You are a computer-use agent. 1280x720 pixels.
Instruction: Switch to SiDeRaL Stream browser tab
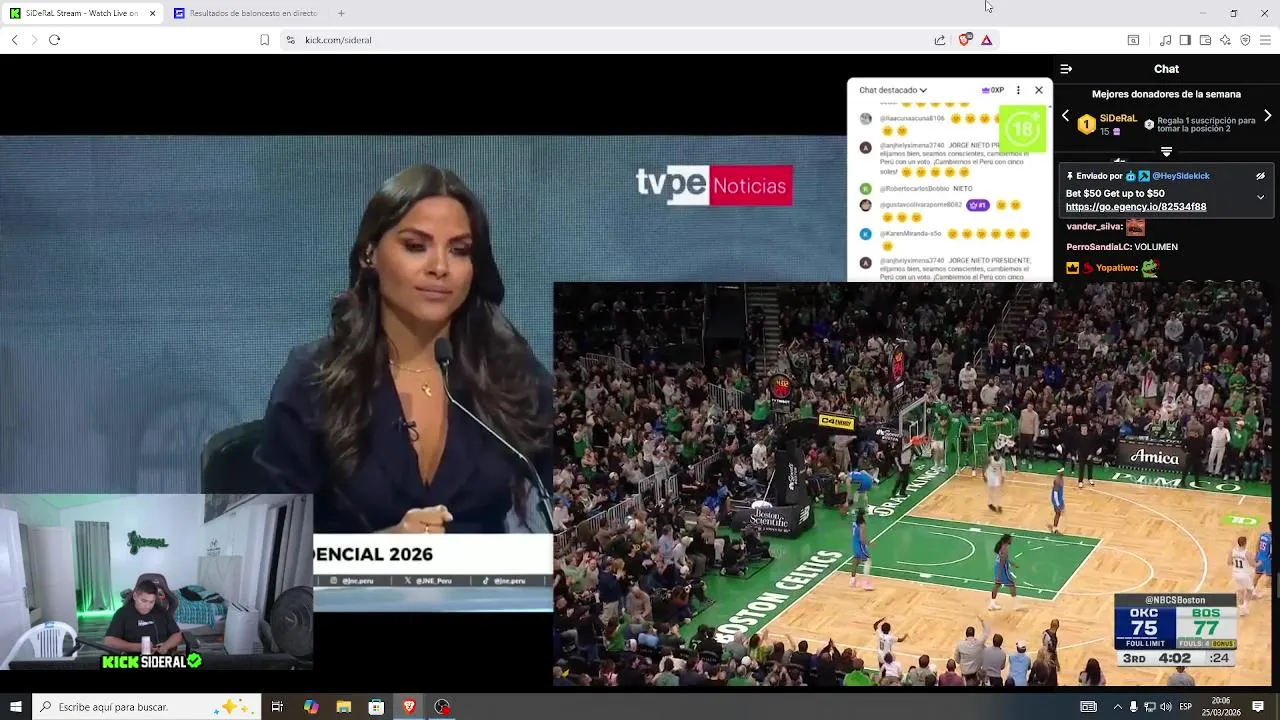click(x=82, y=13)
